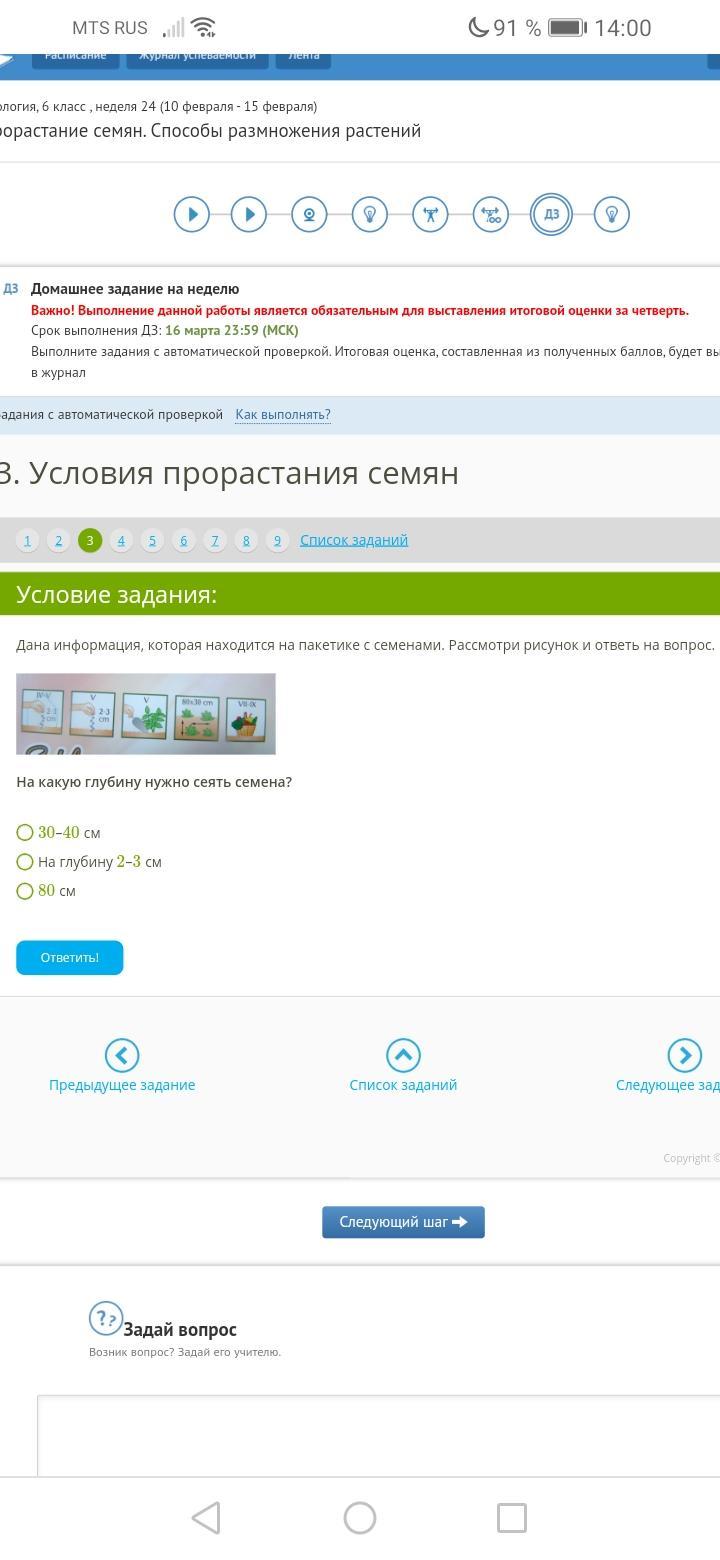Click the question mark icon beside Задай вопрос
The width and height of the screenshot is (720, 1560).
click(106, 1319)
